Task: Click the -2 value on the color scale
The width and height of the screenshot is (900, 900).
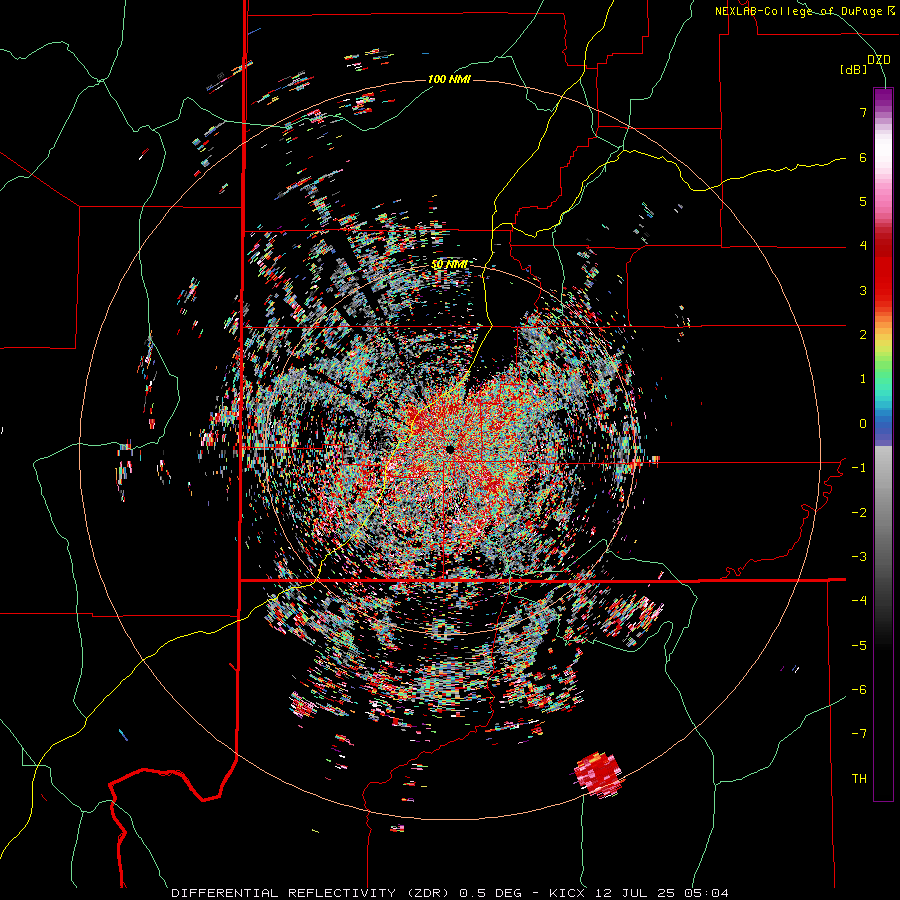Action: tap(859, 512)
